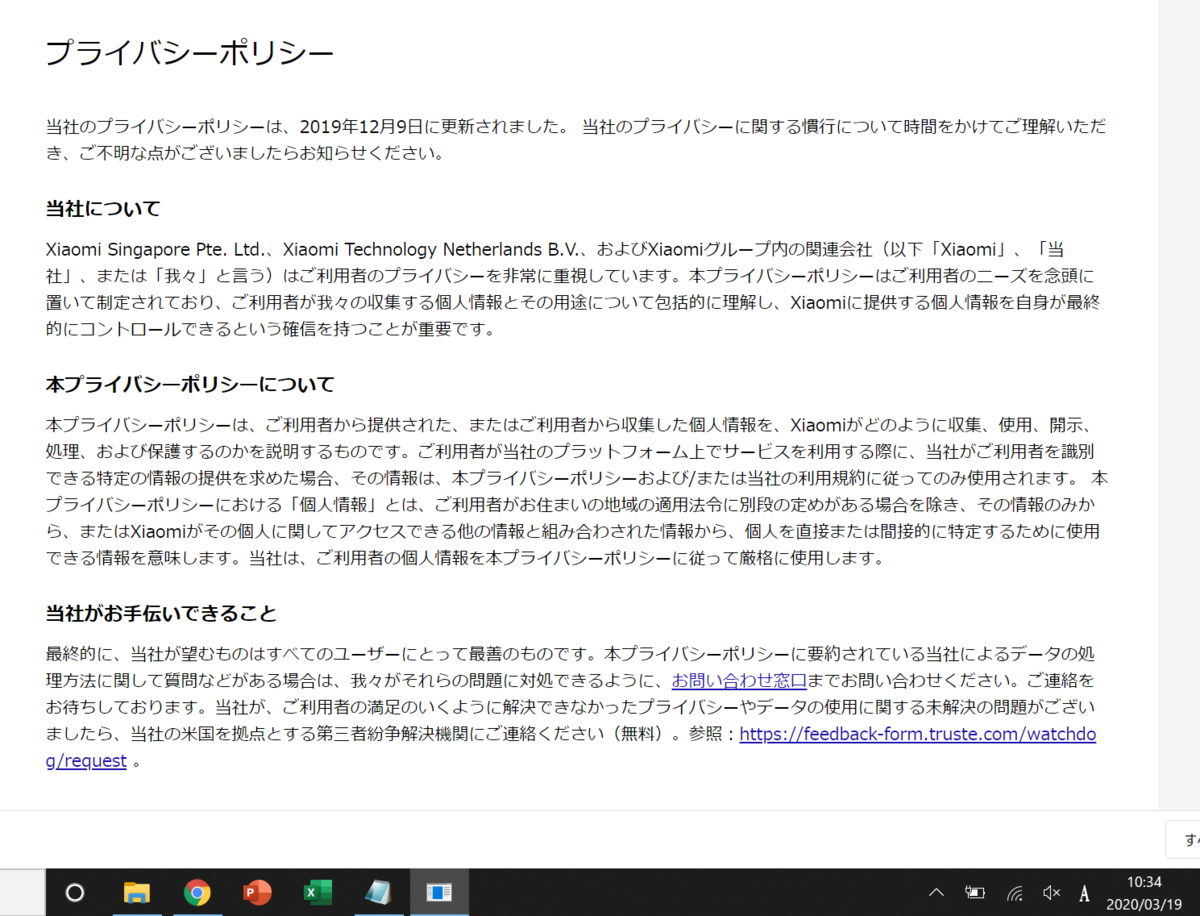Expand hidden system tray icons
This screenshot has height=916, width=1200.
coord(936,892)
